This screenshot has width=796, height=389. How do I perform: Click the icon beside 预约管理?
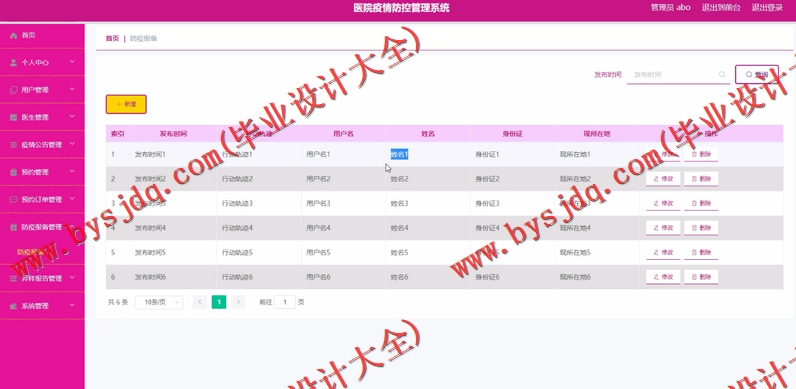tap(14, 173)
